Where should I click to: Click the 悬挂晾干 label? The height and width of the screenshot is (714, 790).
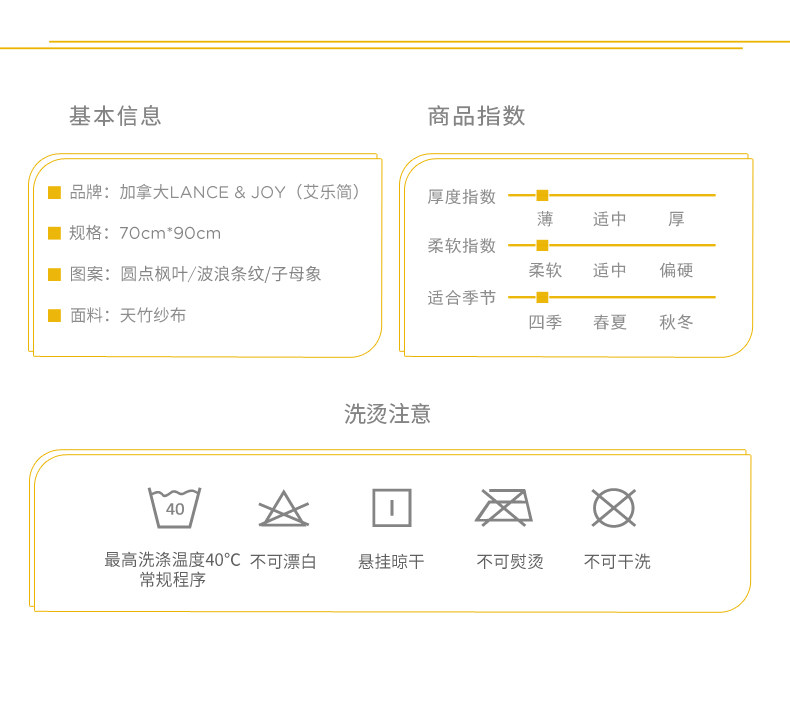(x=391, y=562)
